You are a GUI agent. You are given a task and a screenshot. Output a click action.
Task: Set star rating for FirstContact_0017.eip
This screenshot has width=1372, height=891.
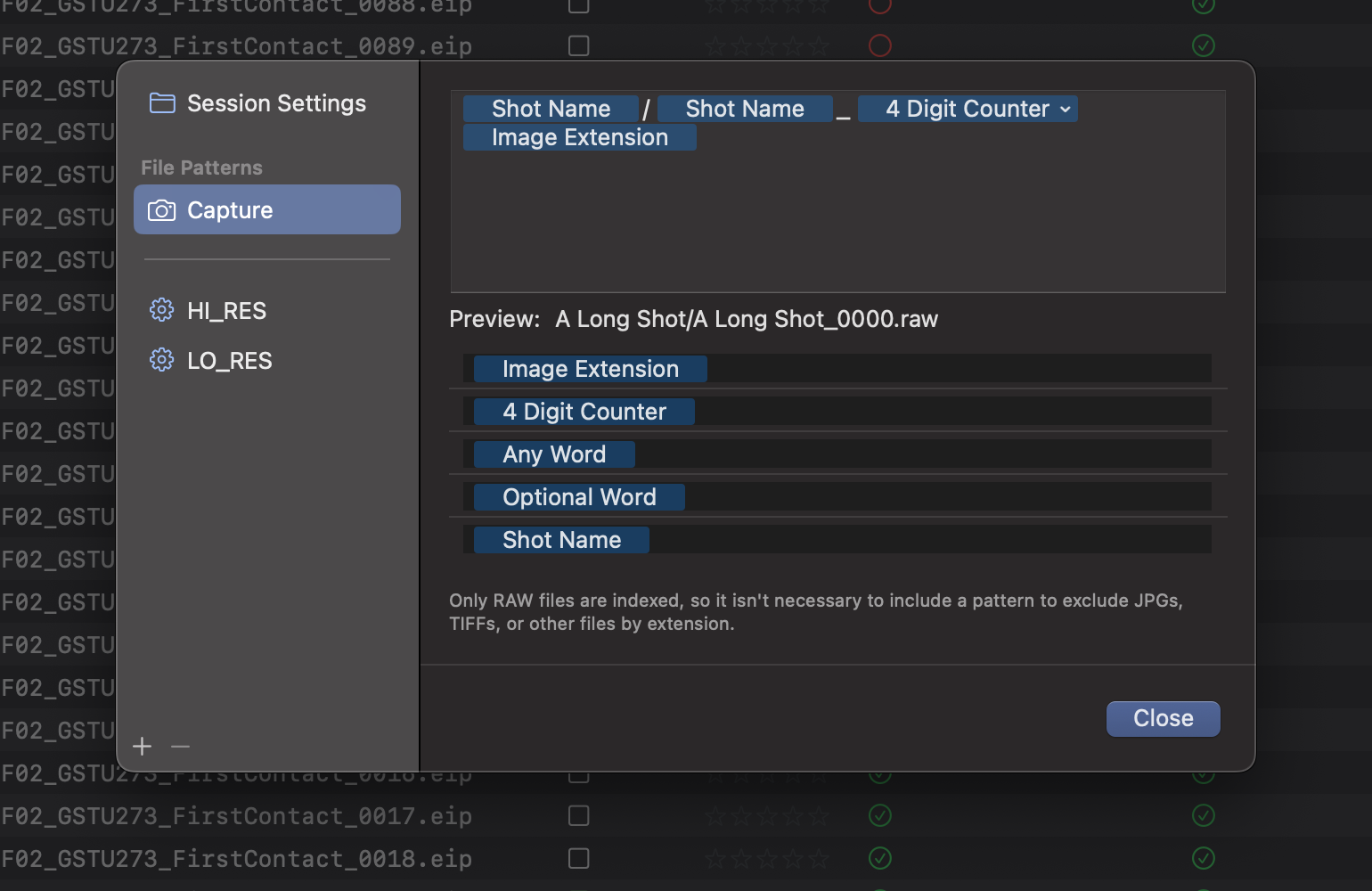pyautogui.click(x=766, y=815)
